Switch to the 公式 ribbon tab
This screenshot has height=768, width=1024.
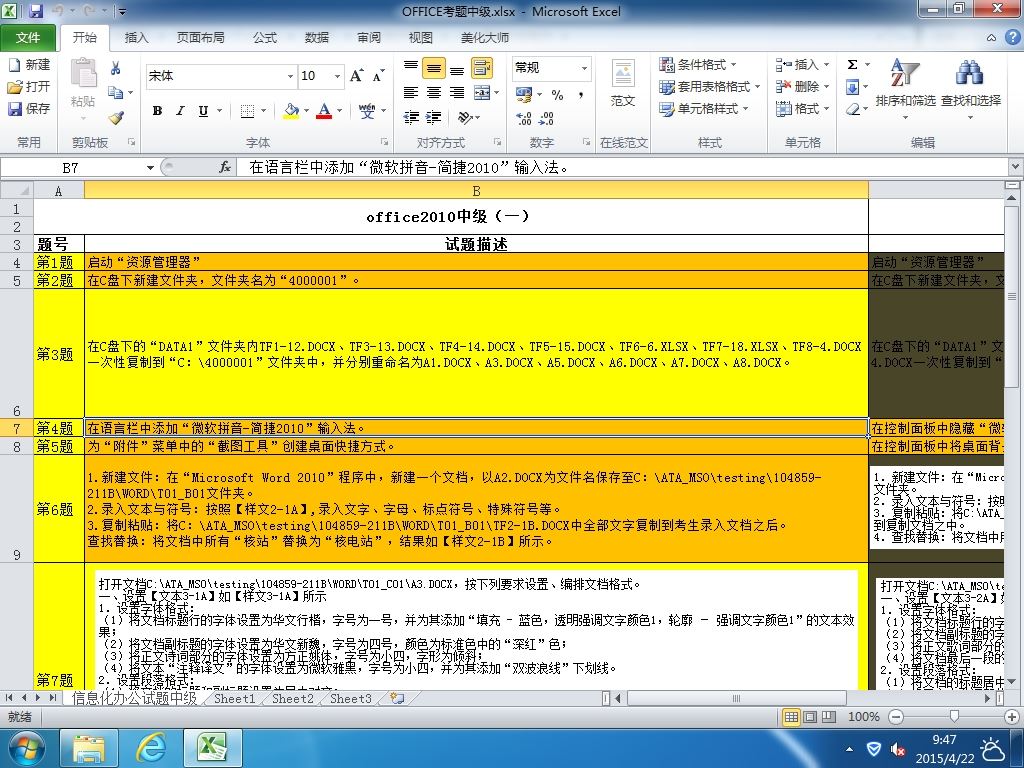pos(264,38)
